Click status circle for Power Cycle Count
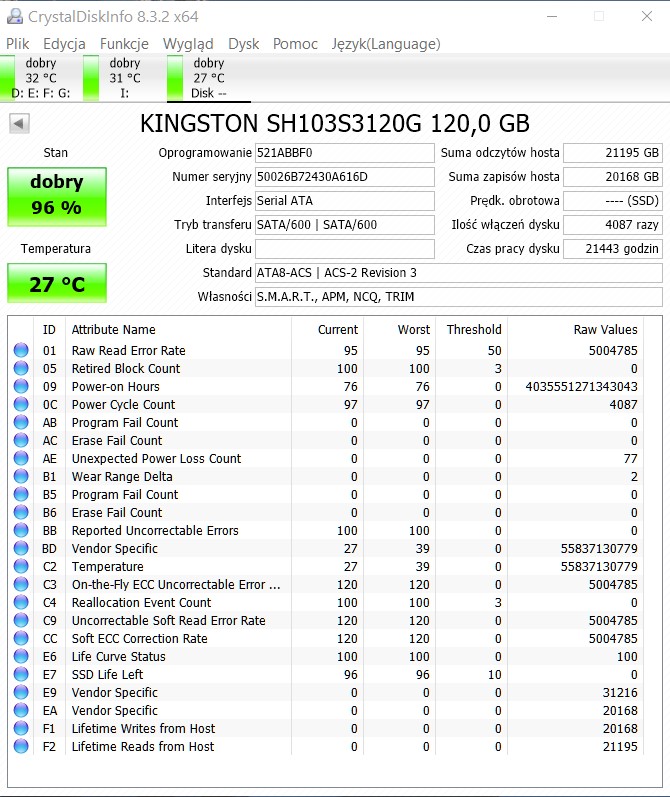Image resolution: width=670 pixels, height=797 pixels. click(x=21, y=404)
